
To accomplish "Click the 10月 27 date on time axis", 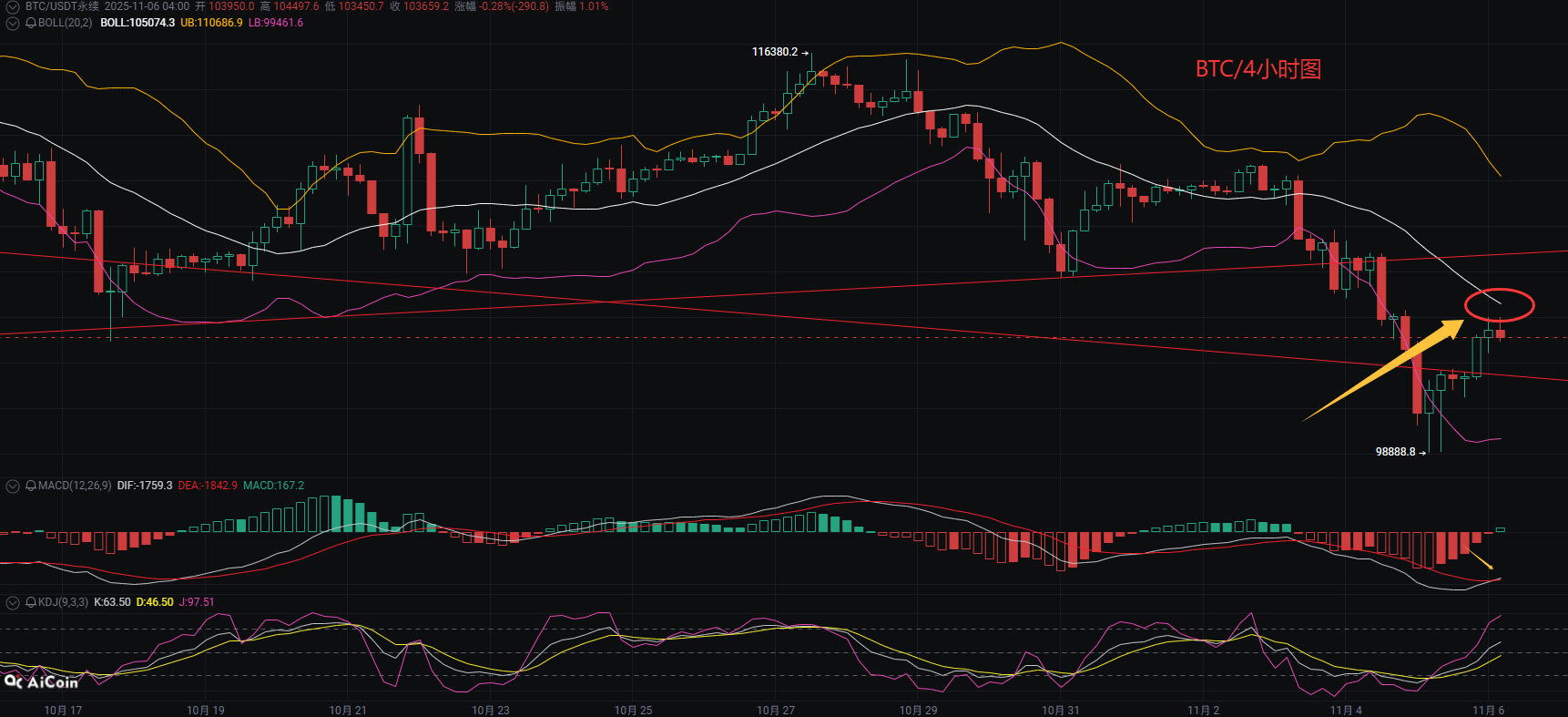I will tap(776, 710).
